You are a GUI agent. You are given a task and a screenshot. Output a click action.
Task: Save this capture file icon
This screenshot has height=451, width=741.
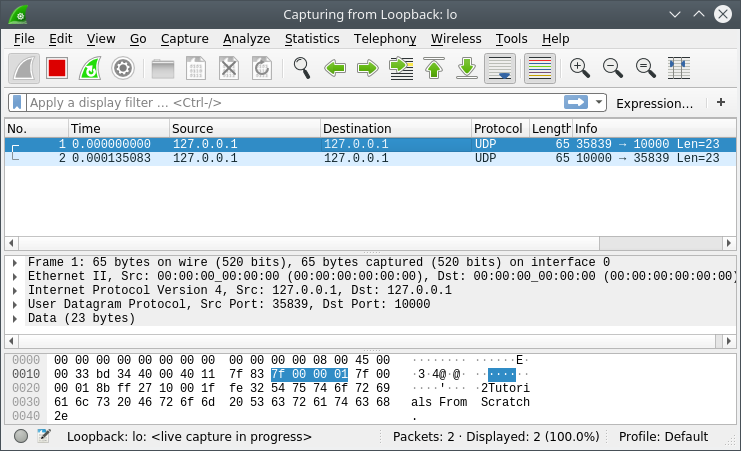pos(196,69)
